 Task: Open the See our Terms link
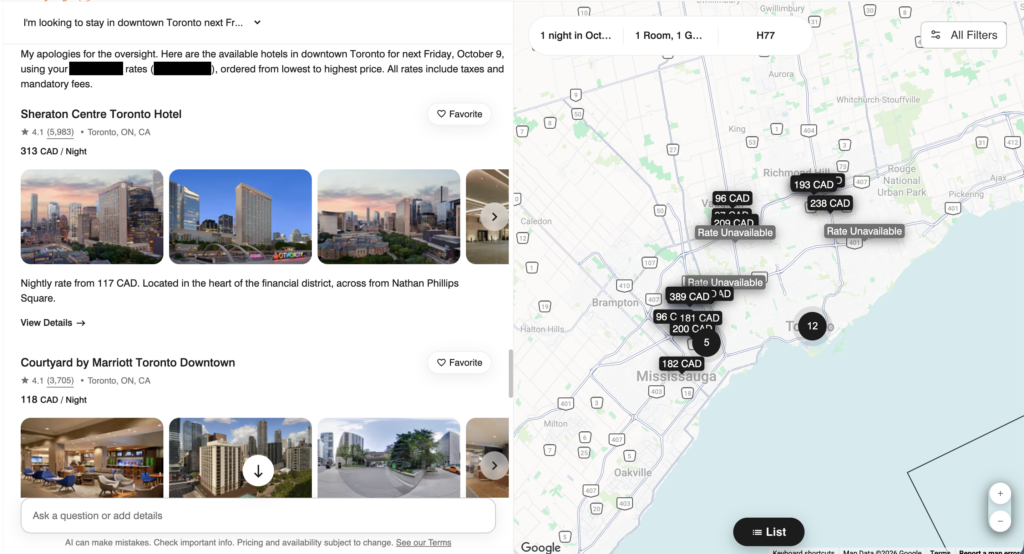423,542
